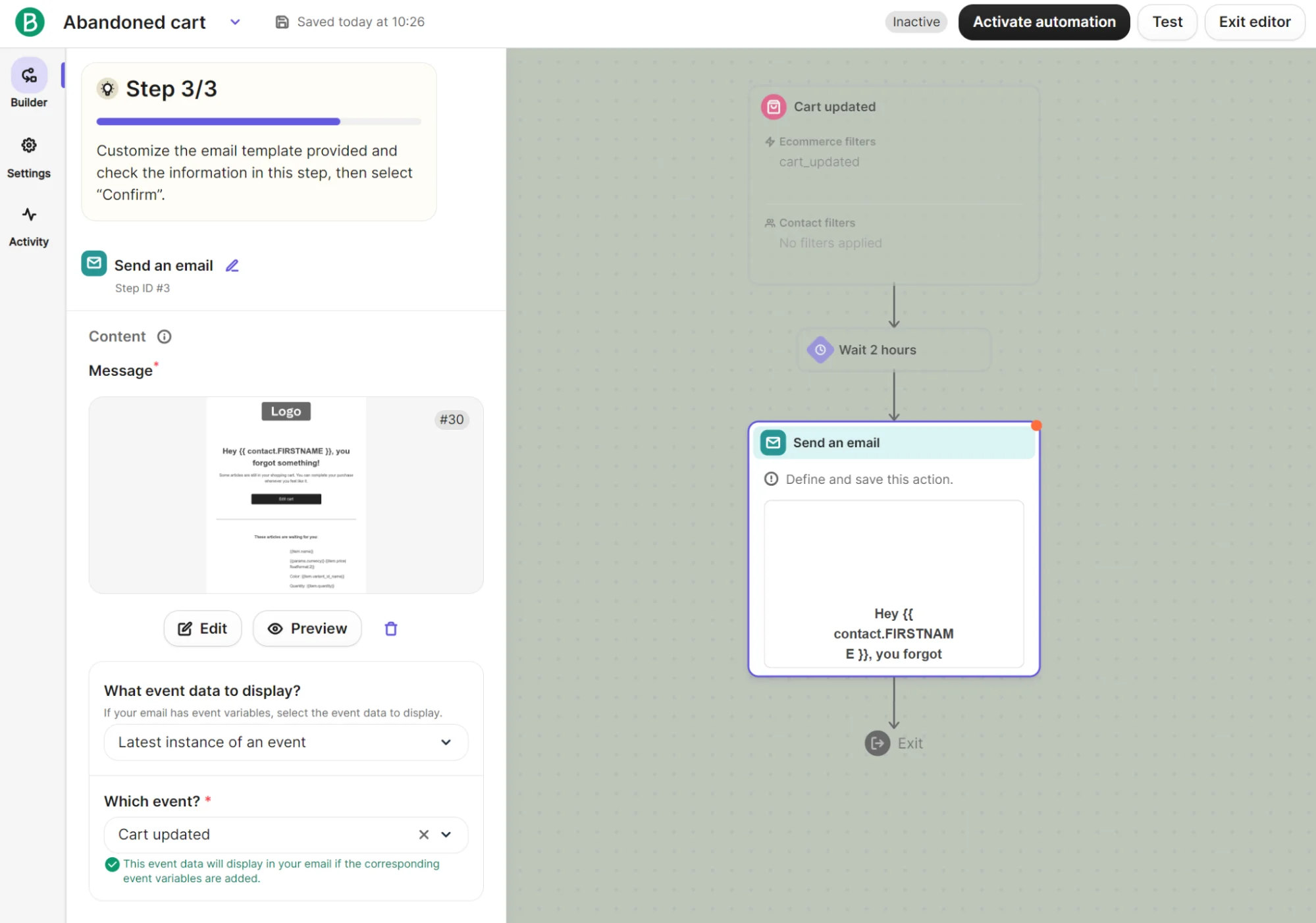
Task: Click Activate automation button
Action: [1044, 22]
